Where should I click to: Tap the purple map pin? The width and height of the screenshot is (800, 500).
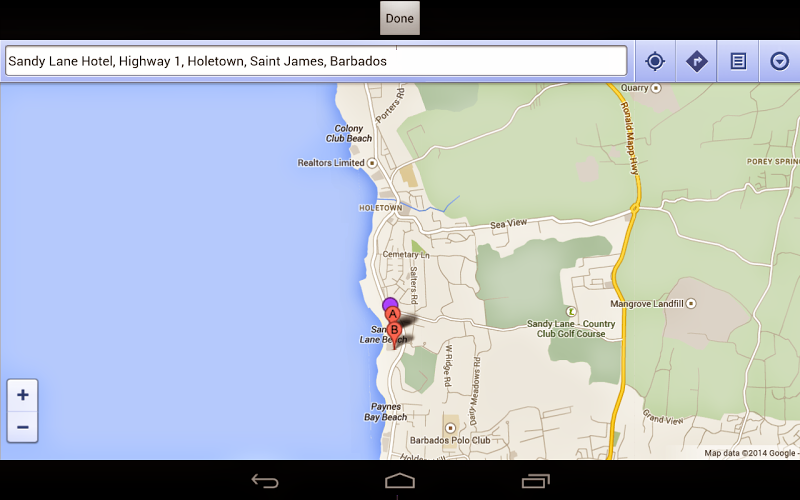(x=390, y=305)
